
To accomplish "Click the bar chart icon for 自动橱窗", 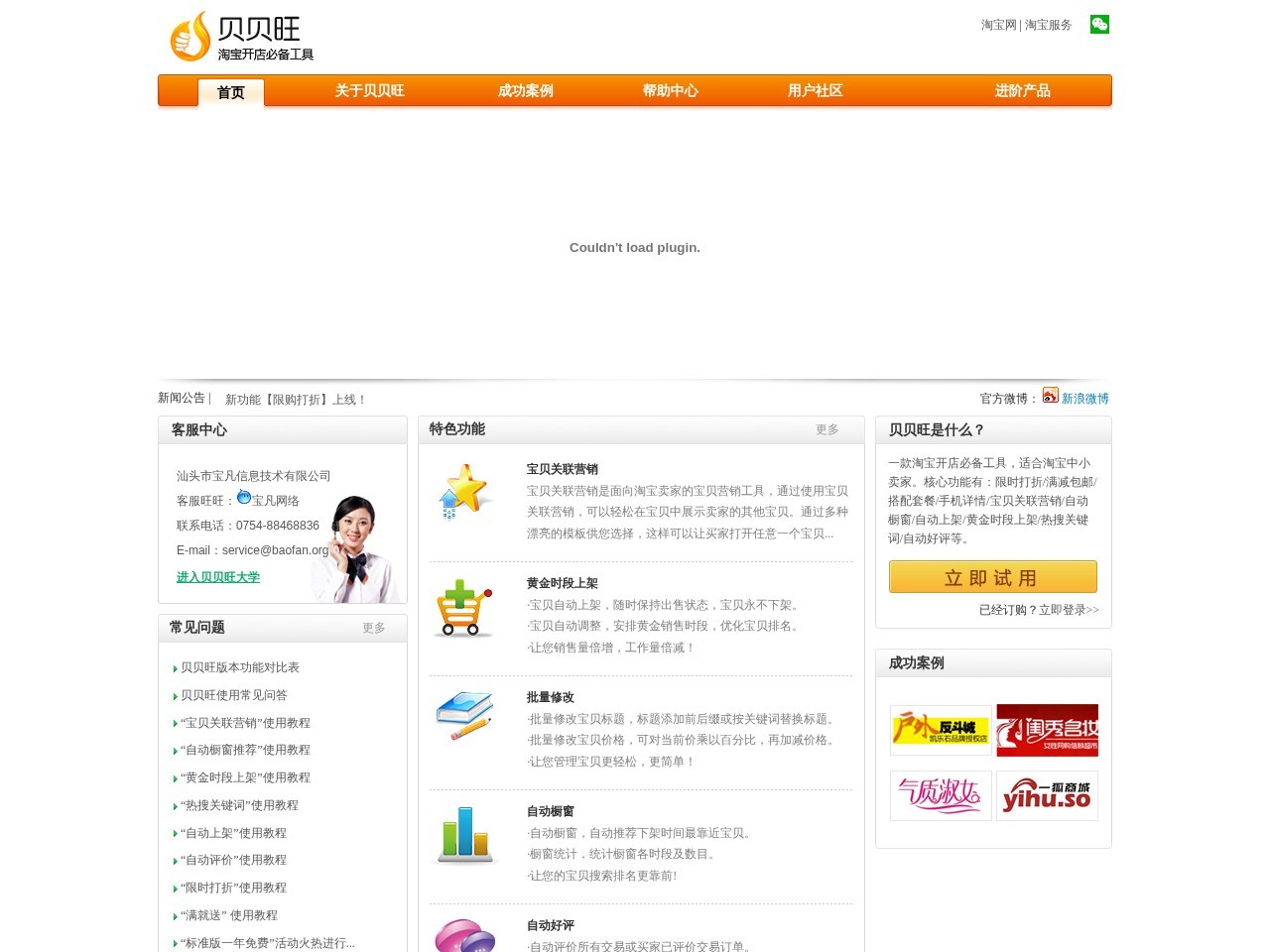I will 464,834.
